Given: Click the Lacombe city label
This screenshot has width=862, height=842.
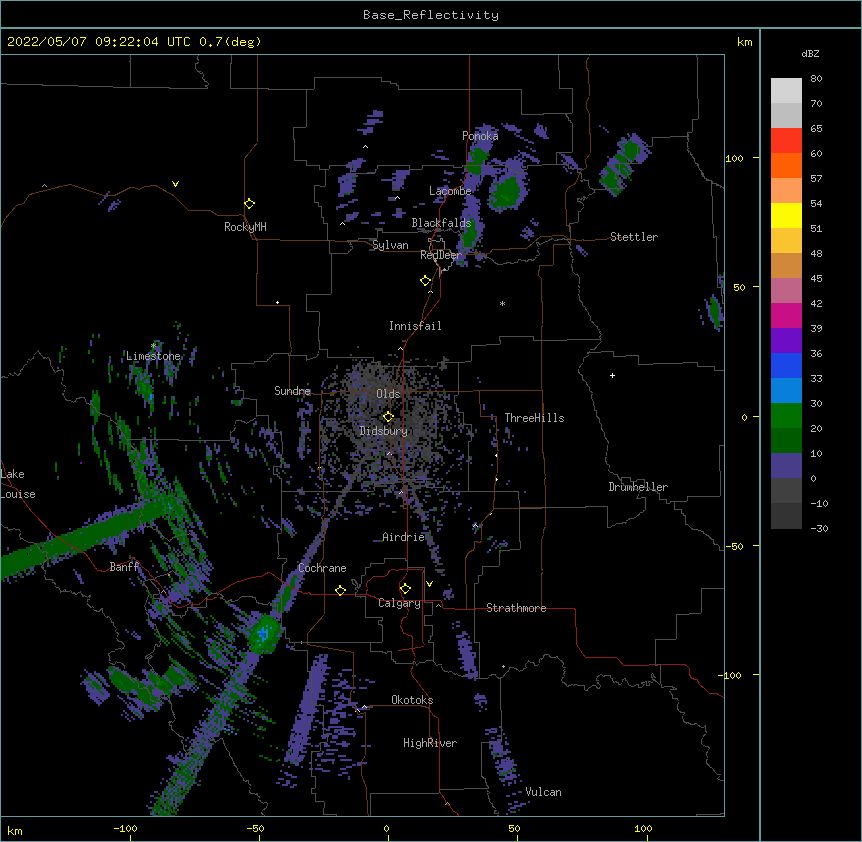Looking at the screenshot, I should click(450, 191).
